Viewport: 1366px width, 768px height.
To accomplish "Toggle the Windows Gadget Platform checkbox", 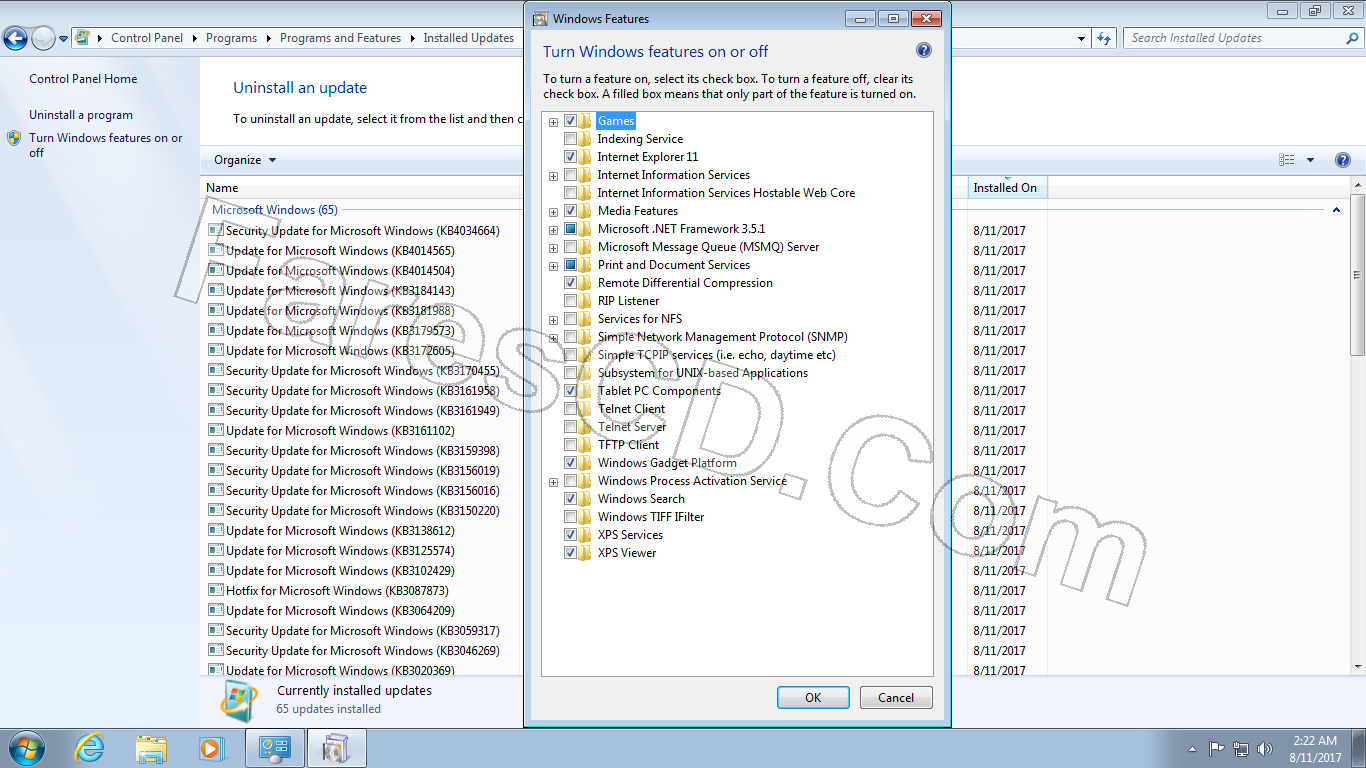I will [x=570, y=463].
